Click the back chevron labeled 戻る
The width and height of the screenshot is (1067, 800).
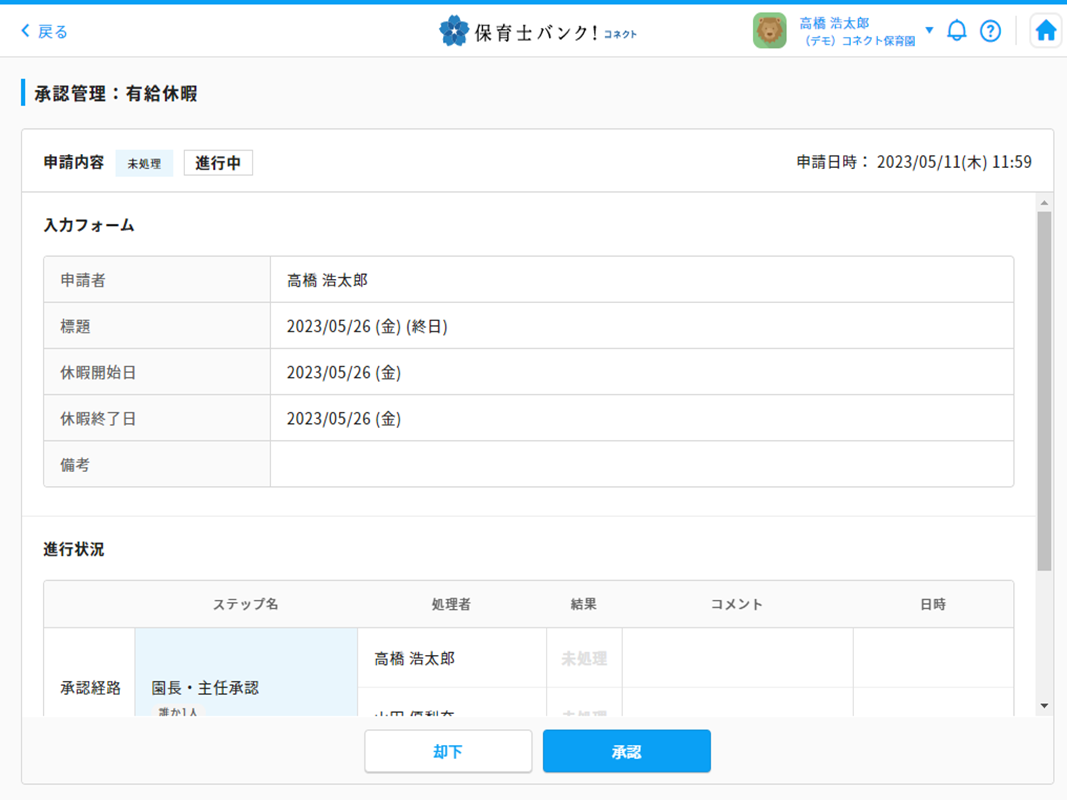pyautogui.click(x=44, y=32)
